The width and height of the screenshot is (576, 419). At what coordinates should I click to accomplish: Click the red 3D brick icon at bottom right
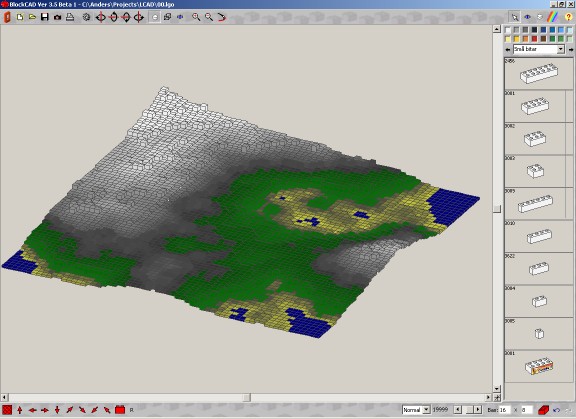tap(543, 409)
